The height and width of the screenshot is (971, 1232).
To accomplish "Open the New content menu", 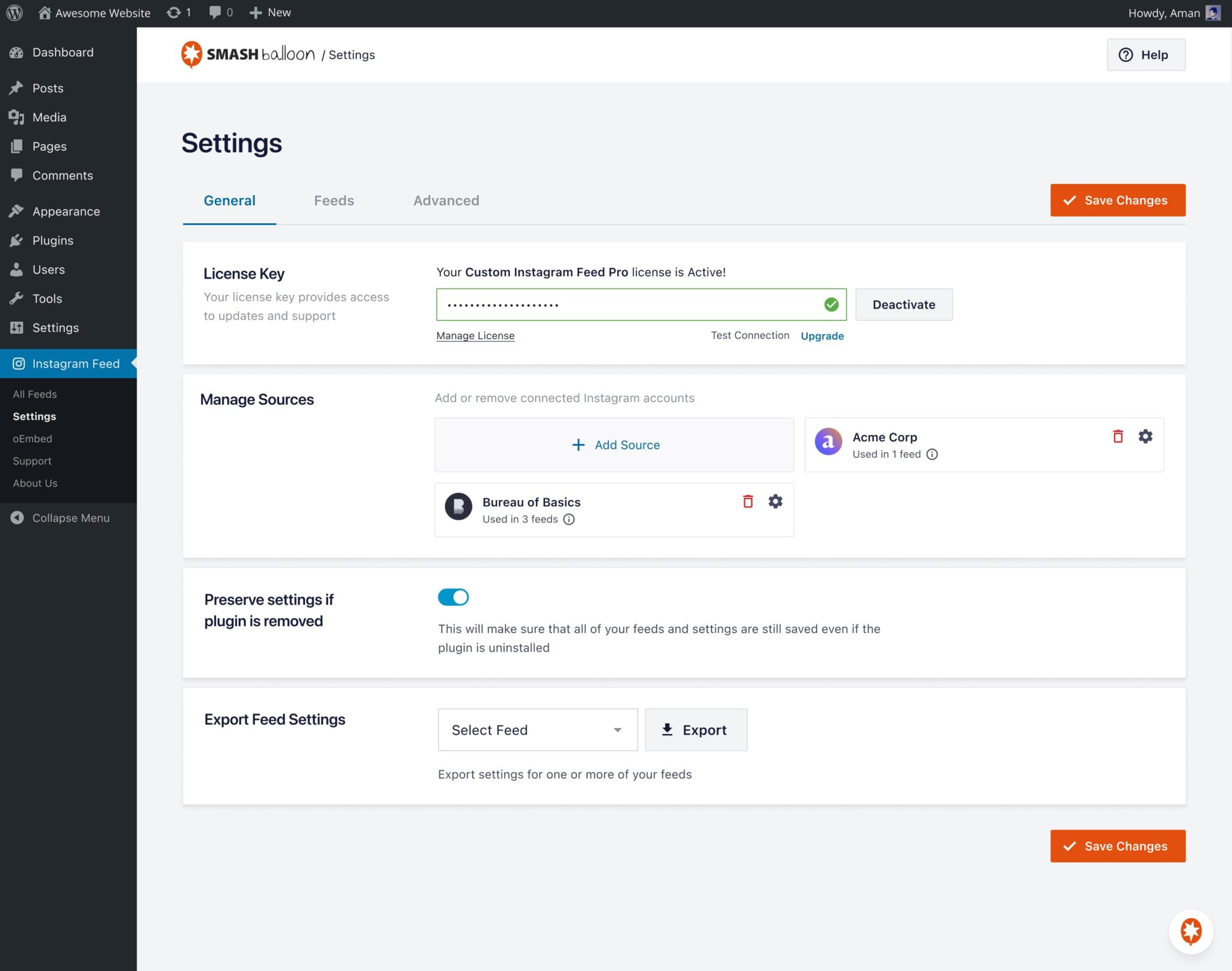I will (x=270, y=13).
